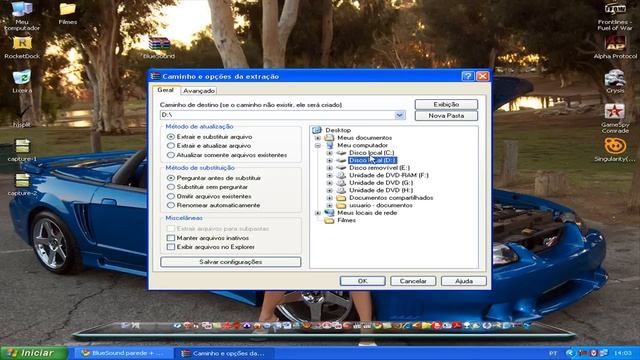Confirm extraction with OK button
The image size is (640, 360).
362,281
